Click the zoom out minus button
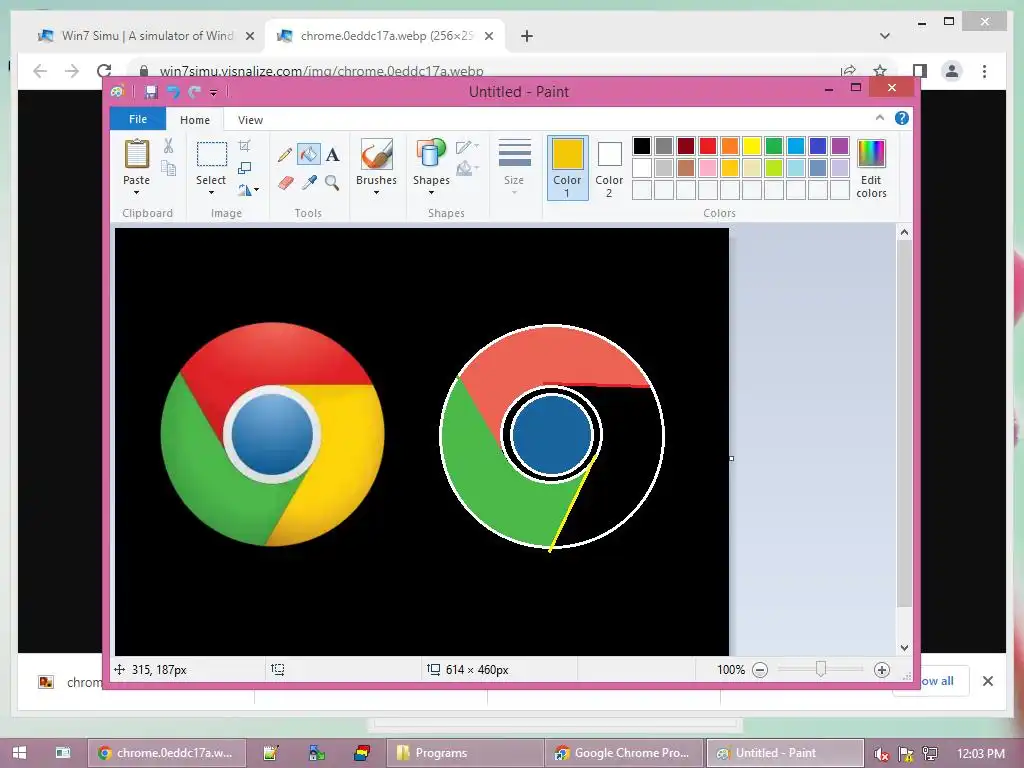 point(760,670)
